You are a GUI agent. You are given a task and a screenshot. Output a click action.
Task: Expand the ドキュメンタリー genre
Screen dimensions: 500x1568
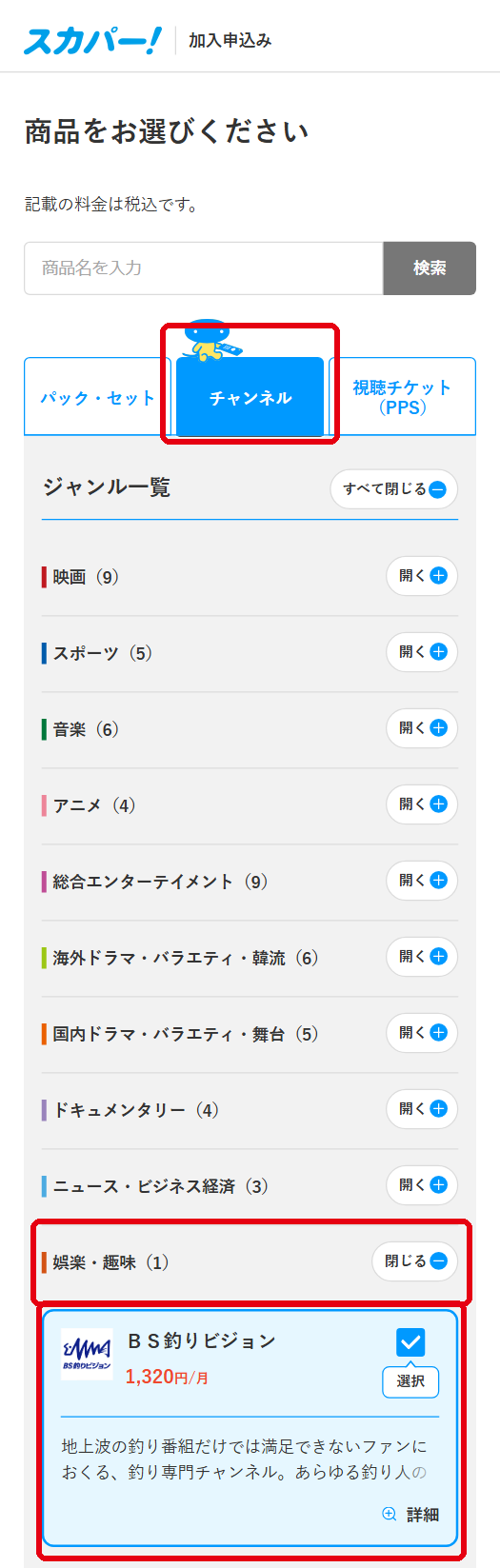pyautogui.click(x=422, y=1109)
